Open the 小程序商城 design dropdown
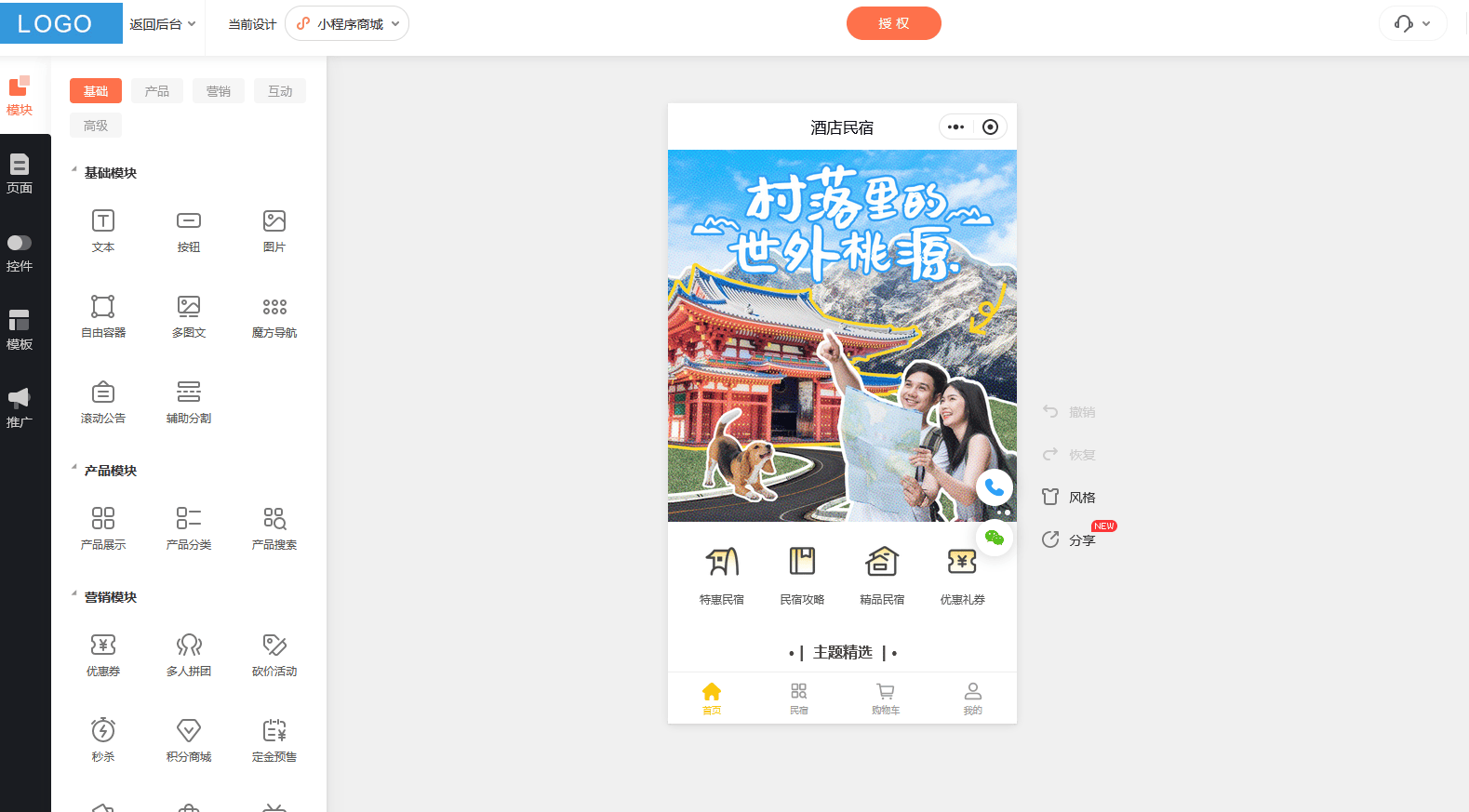The width and height of the screenshot is (1469, 812). pyautogui.click(x=347, y=24)
